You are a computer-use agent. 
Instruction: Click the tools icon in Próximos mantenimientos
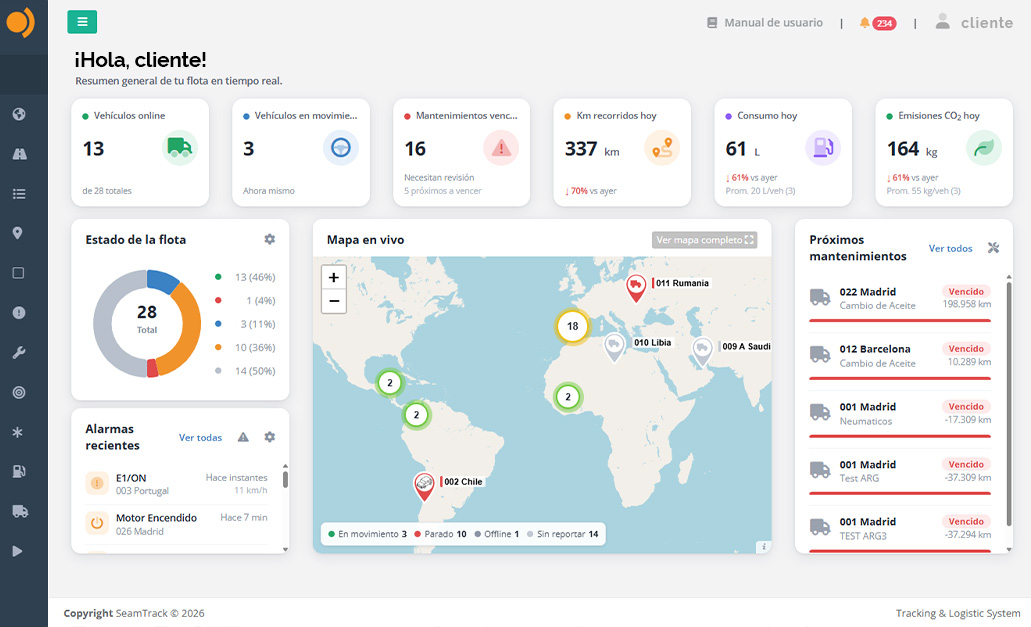click(x=994, y=248)
